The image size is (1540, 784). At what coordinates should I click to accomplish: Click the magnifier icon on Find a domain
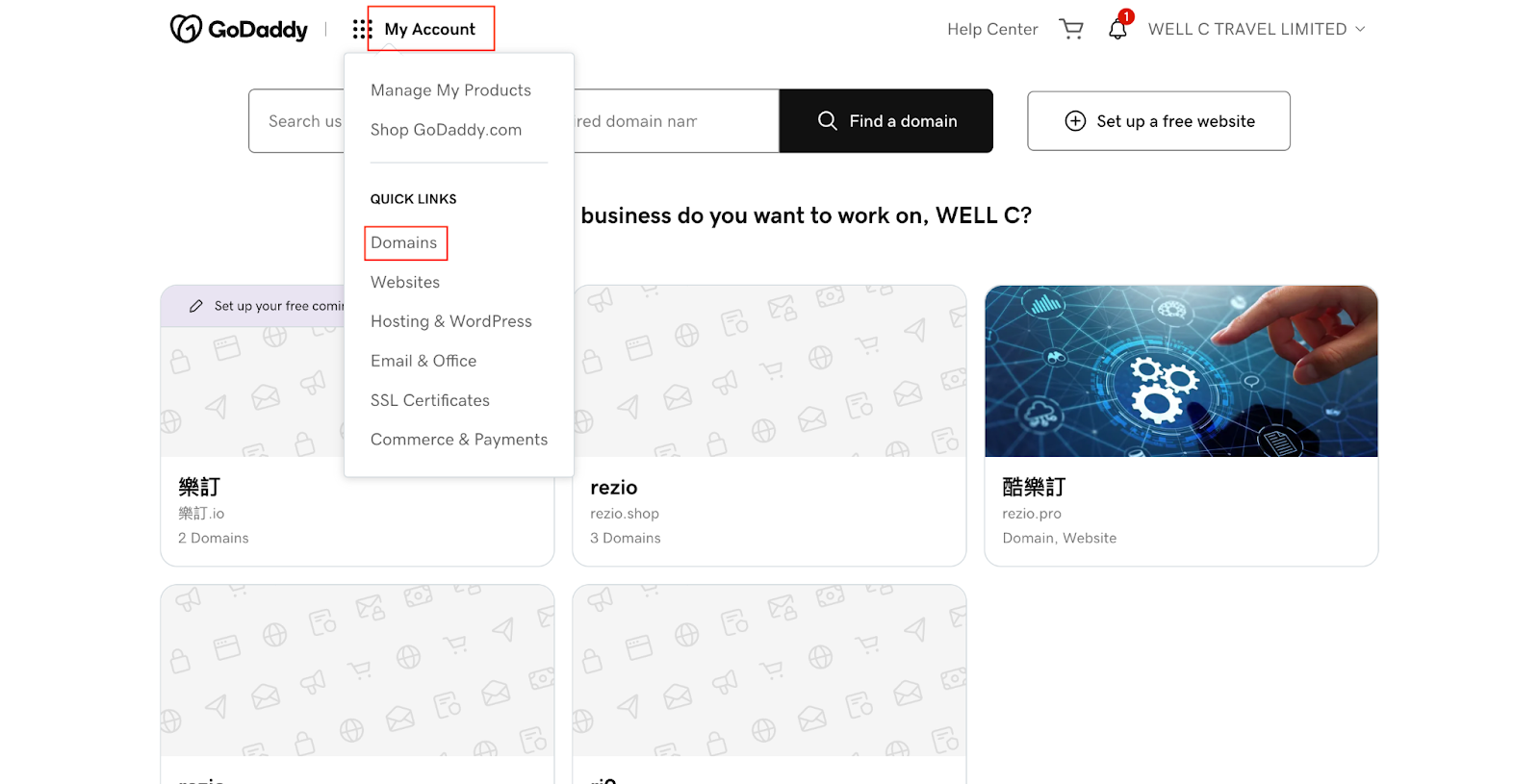pos(828,120)
